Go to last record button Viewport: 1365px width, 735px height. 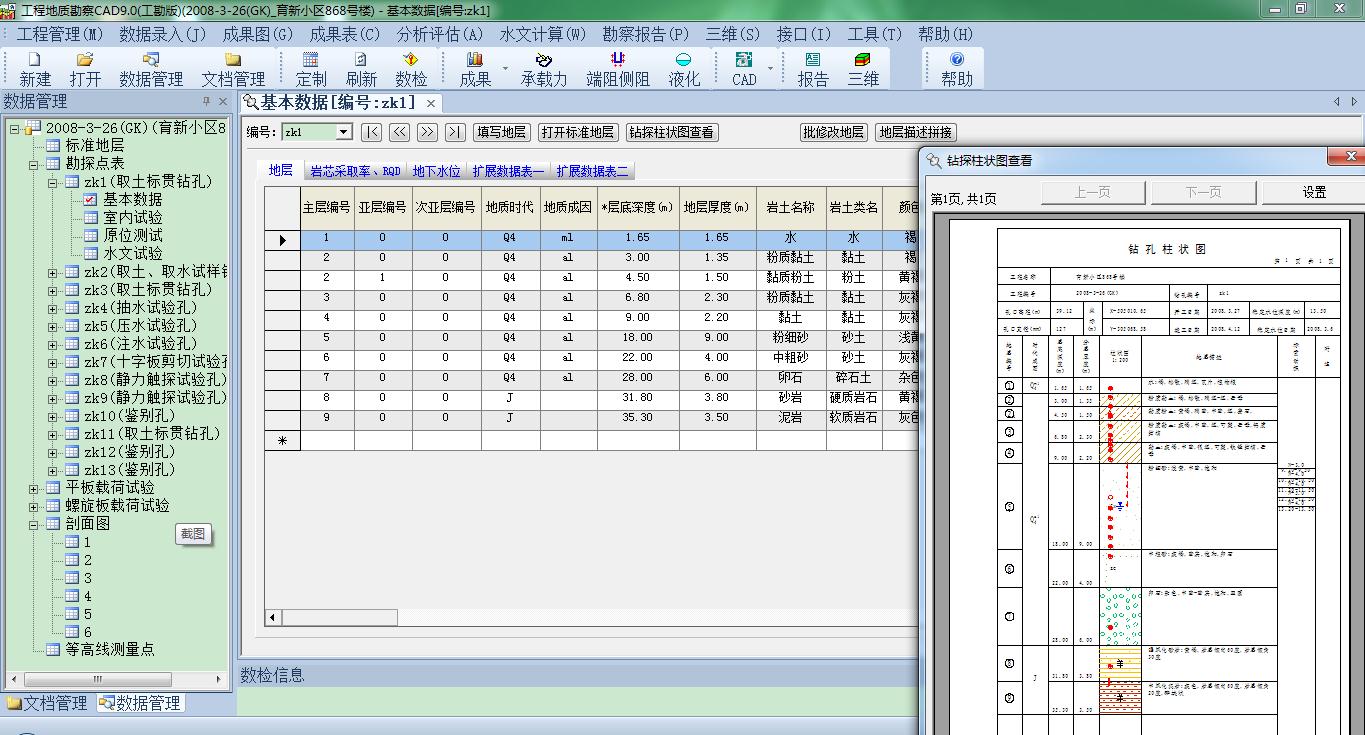pos(455,132)
